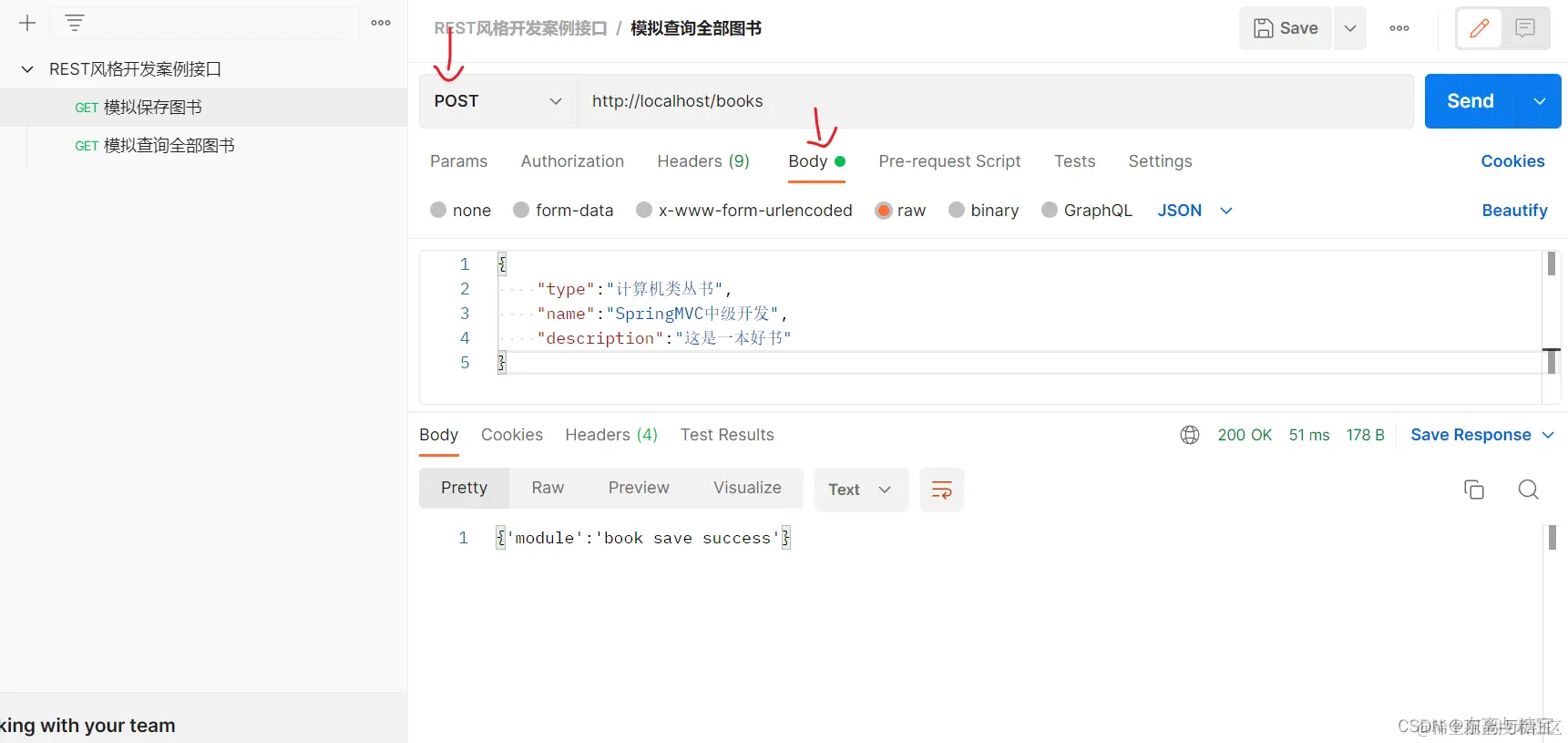Select the Visualize view tab
The image size is (1568, 743).
[x=747, y=488]
